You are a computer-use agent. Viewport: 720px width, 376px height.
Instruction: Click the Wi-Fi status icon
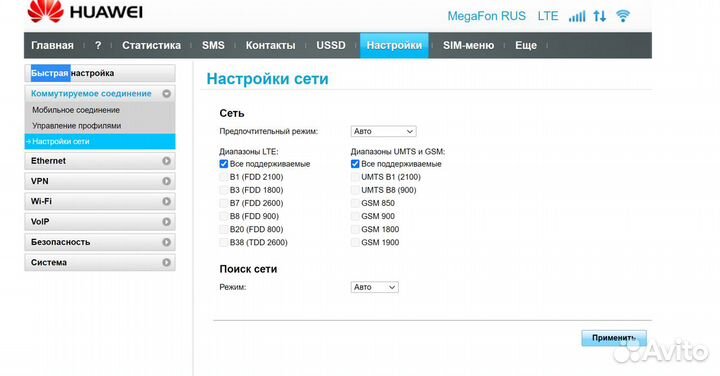pyautogui.click(x=623, y=17)
